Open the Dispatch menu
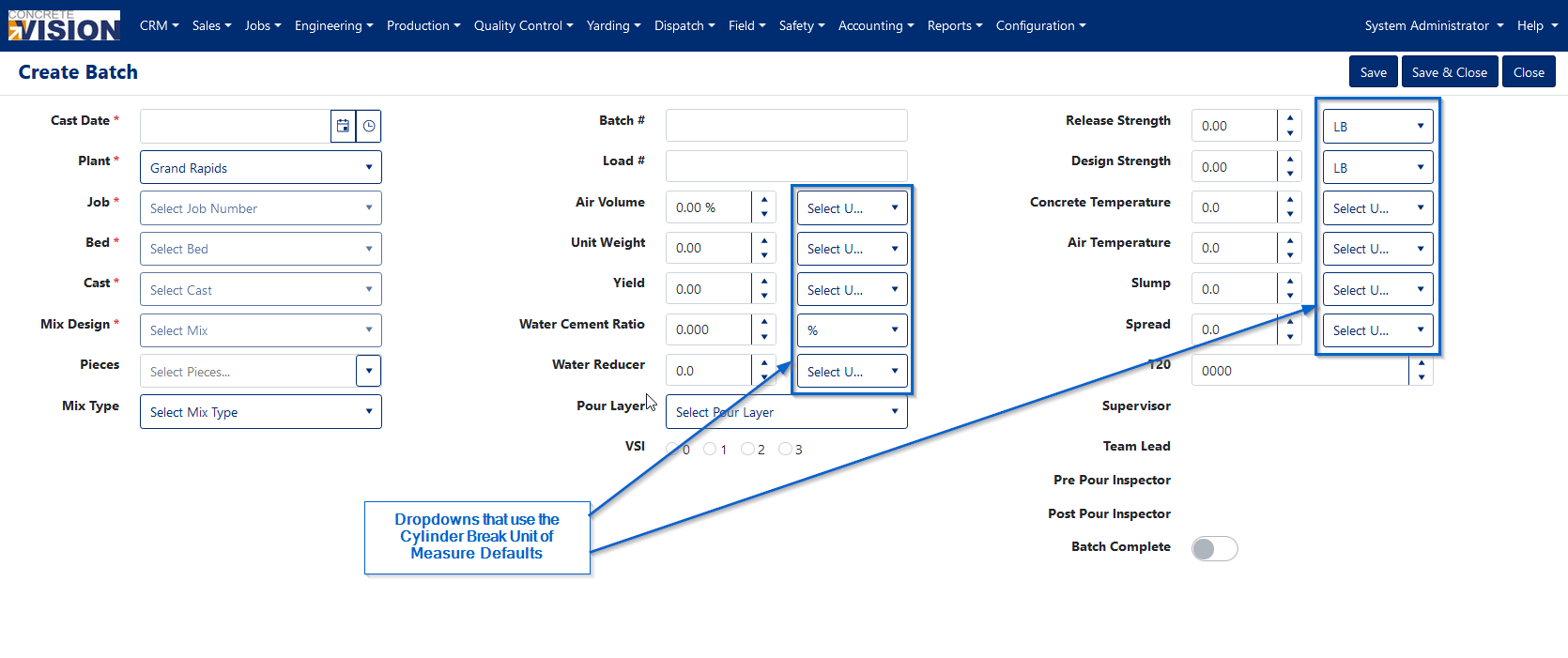The image size is (1568, 658). coord(684,25)
